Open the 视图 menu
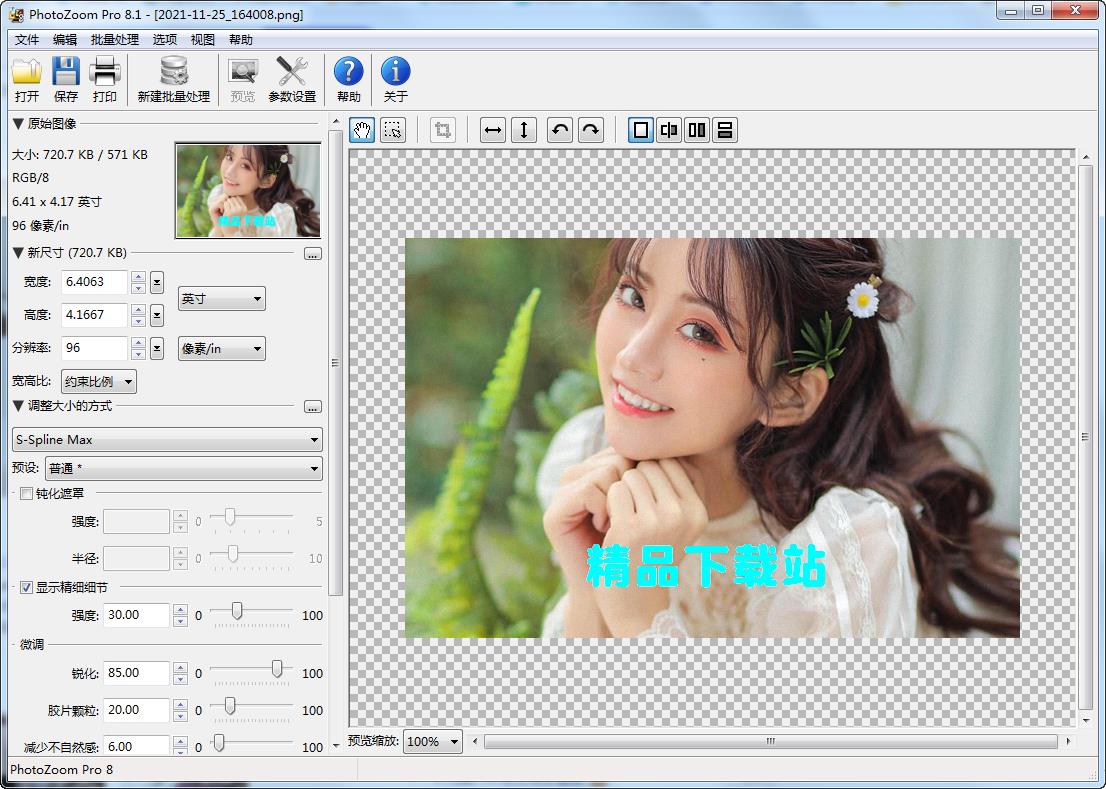 tap(203, 39)
